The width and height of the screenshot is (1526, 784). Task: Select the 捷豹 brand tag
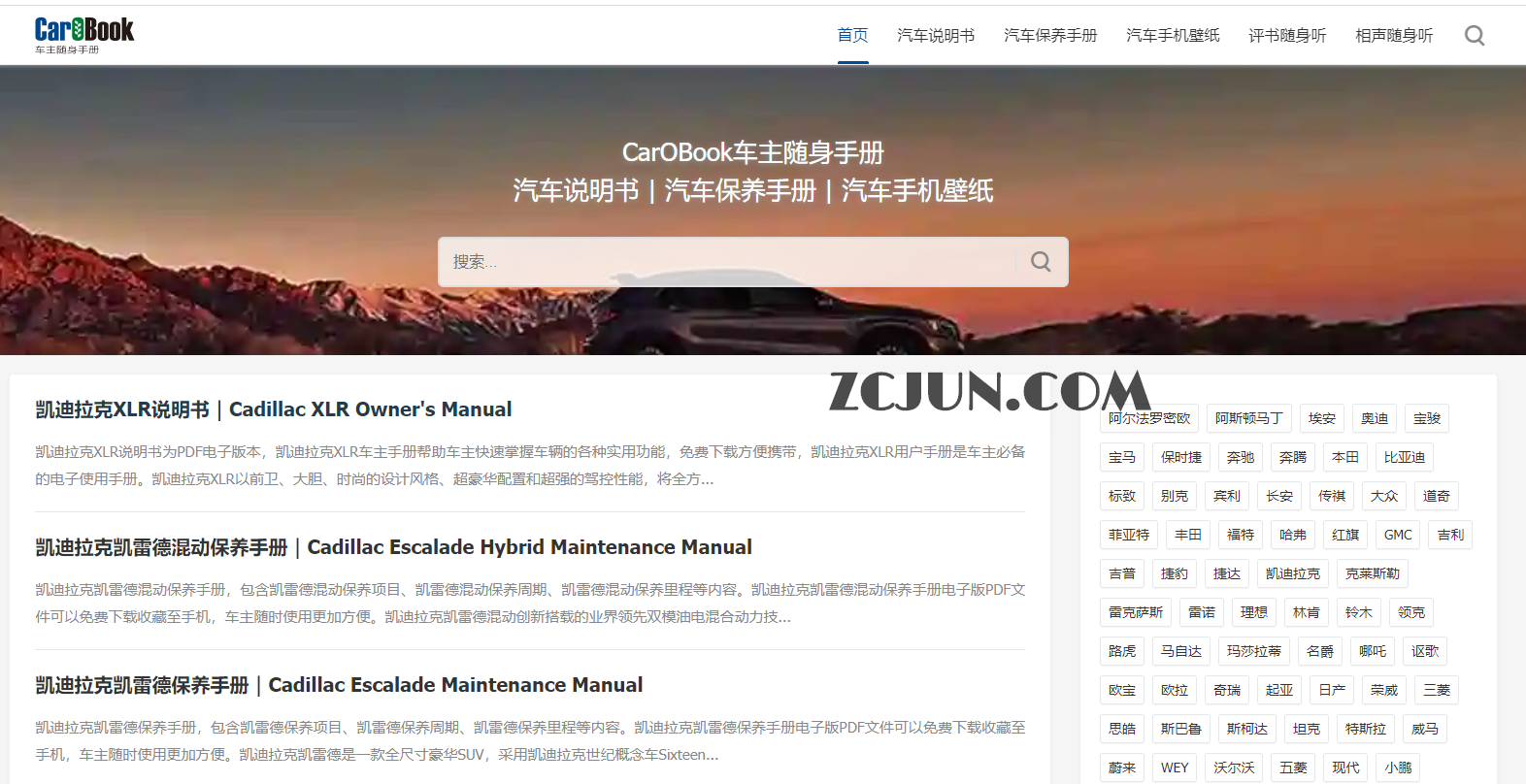1175,573
